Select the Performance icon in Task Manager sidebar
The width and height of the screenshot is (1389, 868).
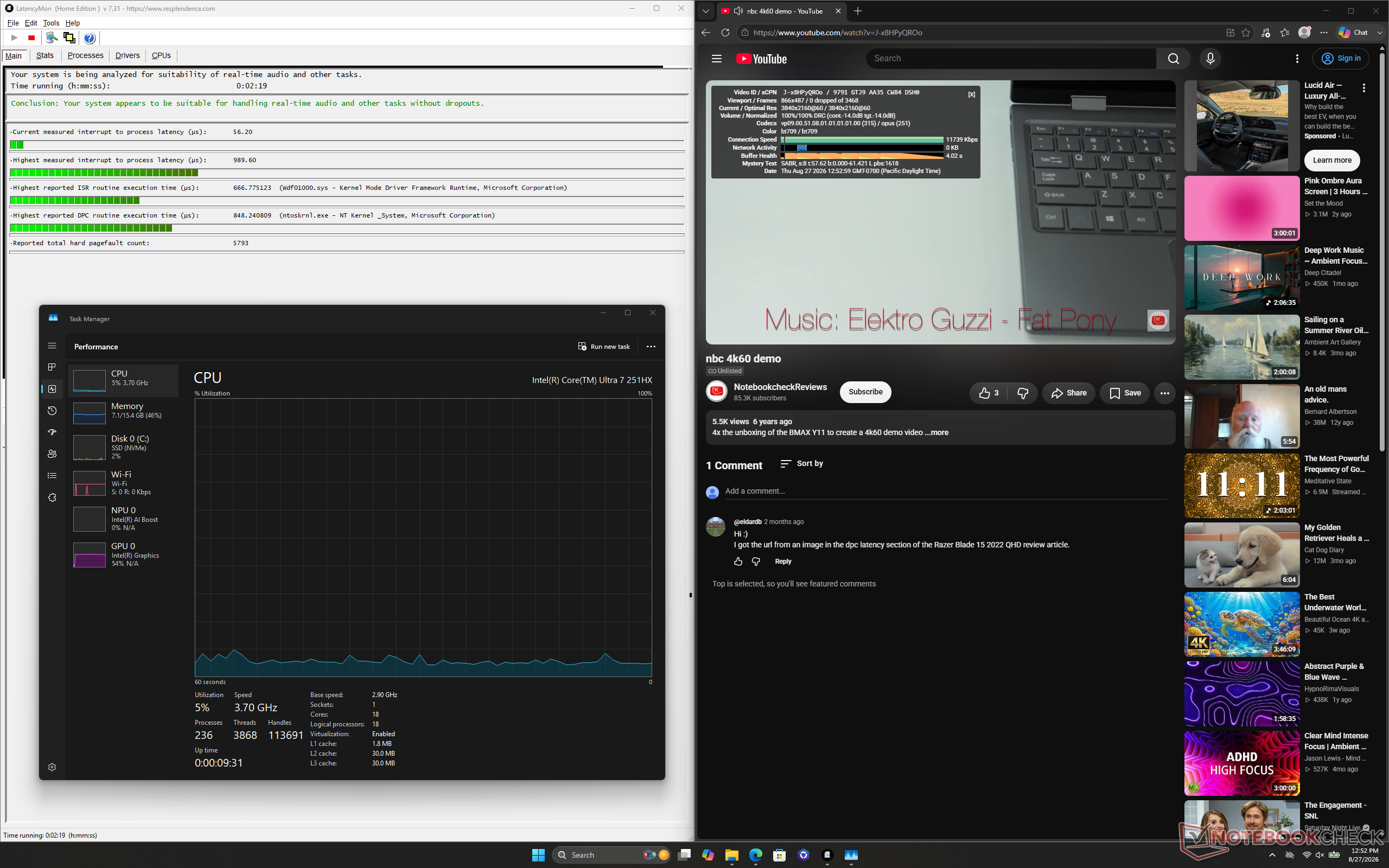coord(52,388)
